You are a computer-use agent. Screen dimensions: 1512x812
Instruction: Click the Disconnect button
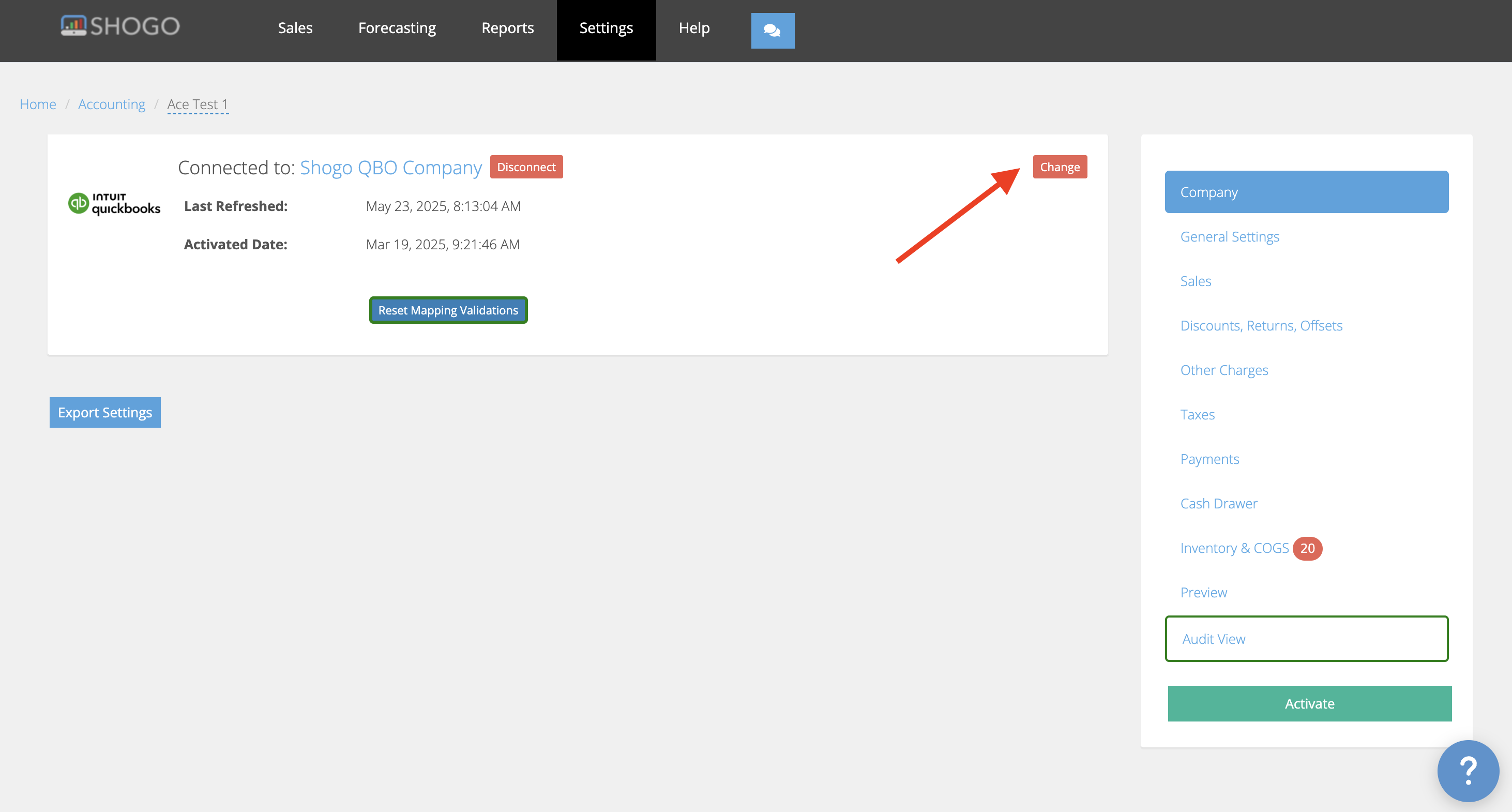(526, 167)
